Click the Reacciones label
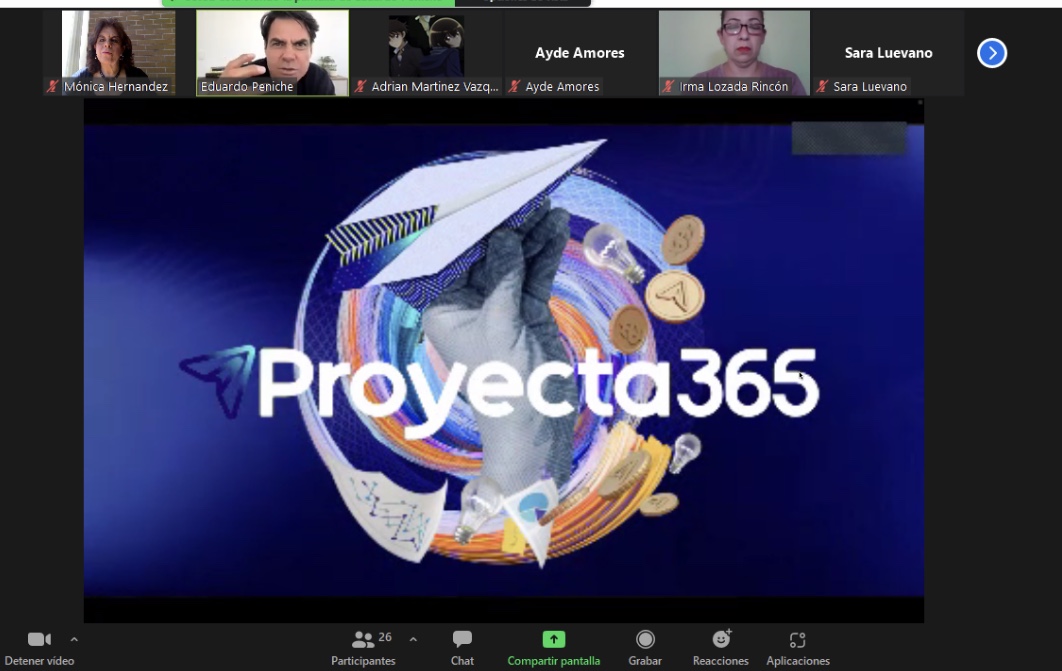The height and width of the screenshot is (671, 1062). 721,661
